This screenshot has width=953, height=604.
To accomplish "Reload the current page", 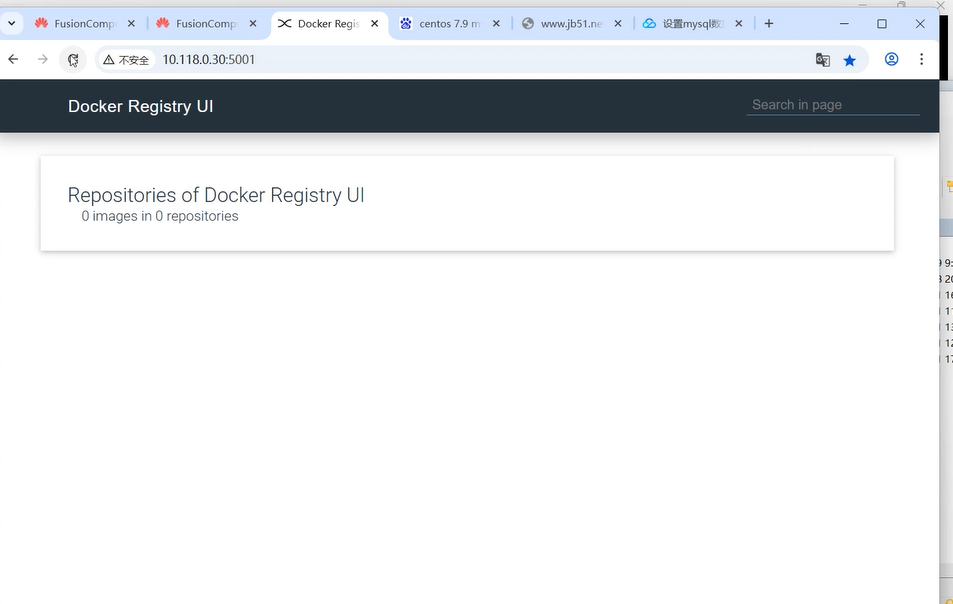I will 73,60.
